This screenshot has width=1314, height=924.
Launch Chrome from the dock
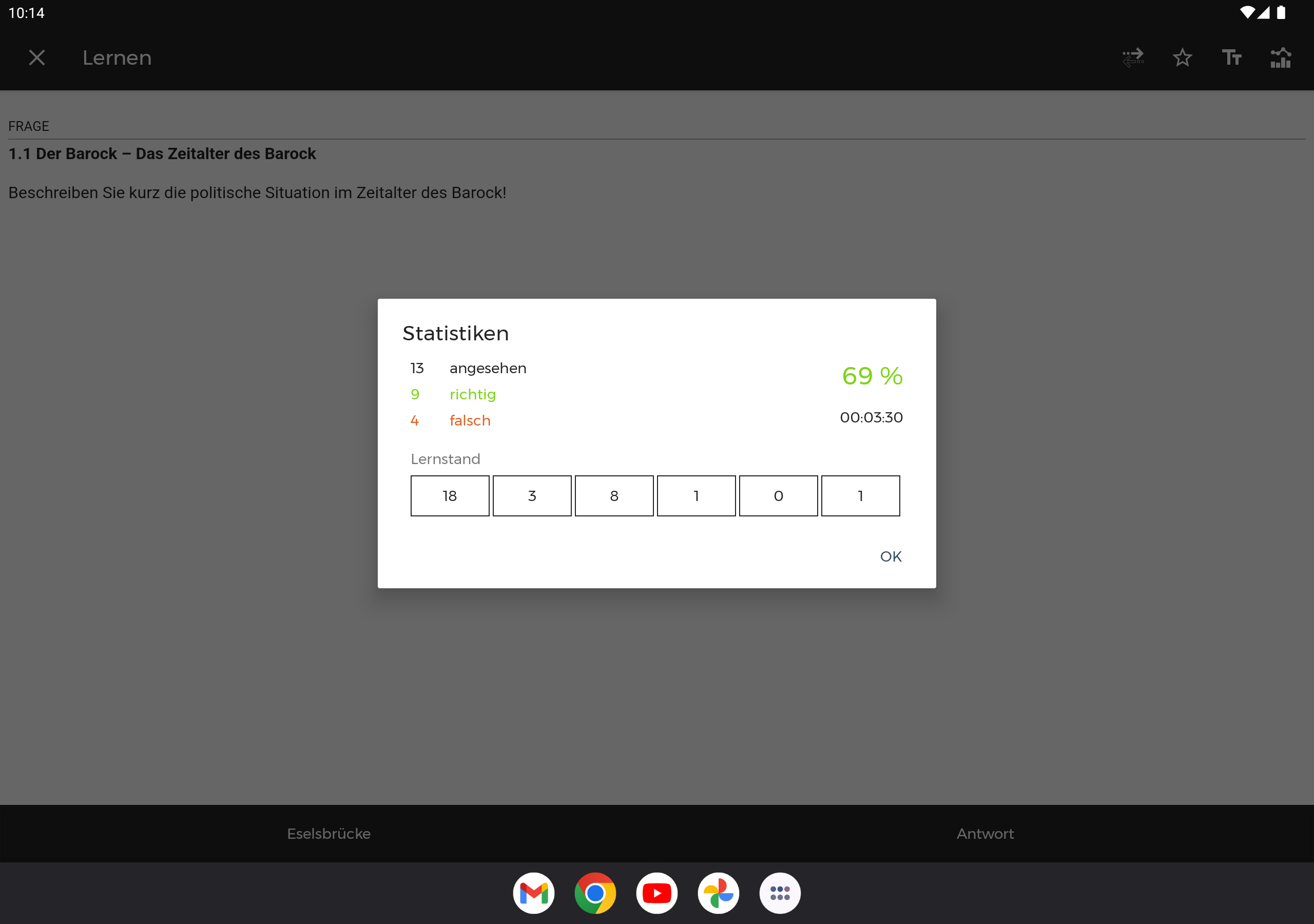(595, 893)
